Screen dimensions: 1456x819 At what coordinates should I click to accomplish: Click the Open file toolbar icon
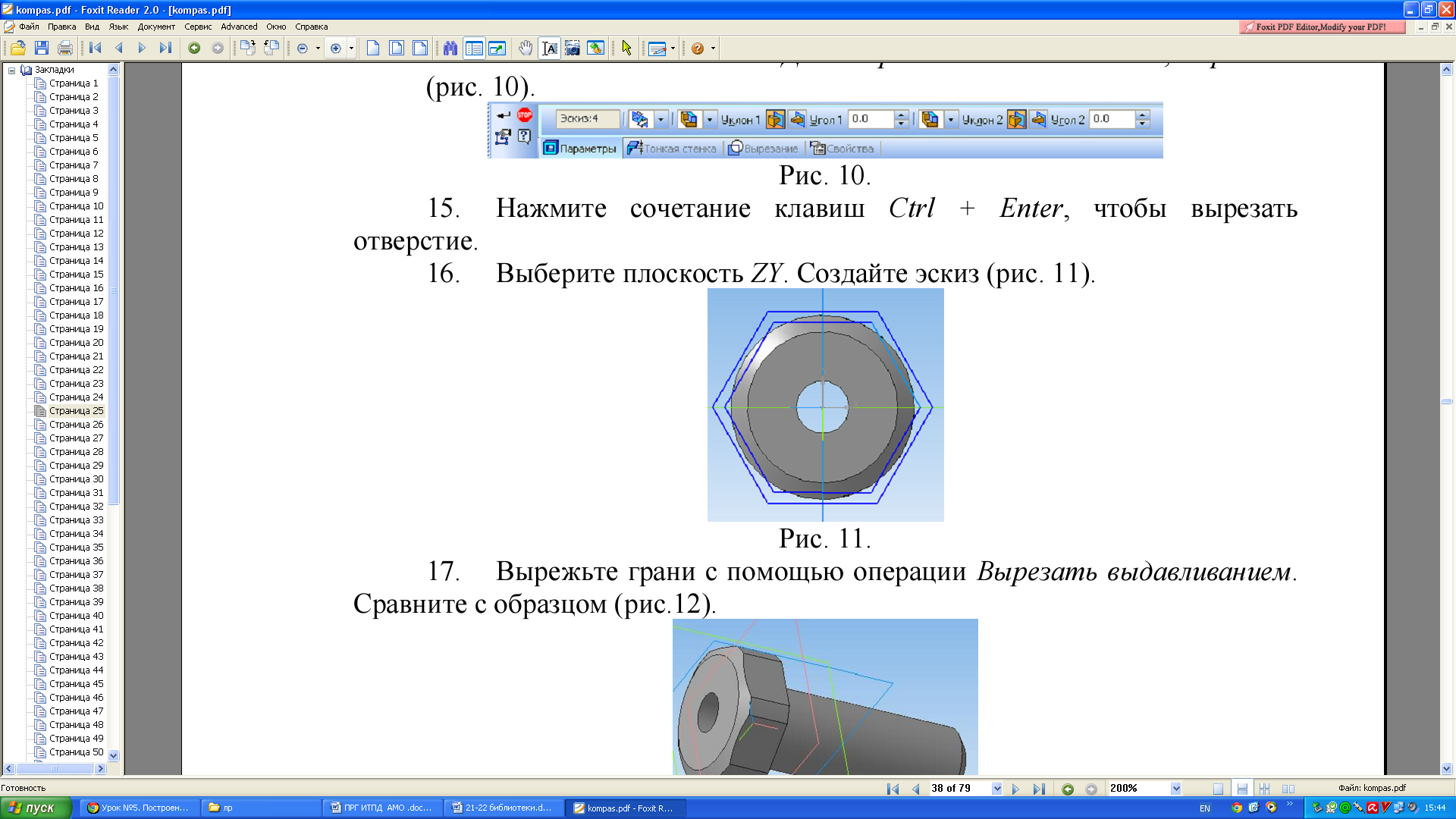click(17, 49)
